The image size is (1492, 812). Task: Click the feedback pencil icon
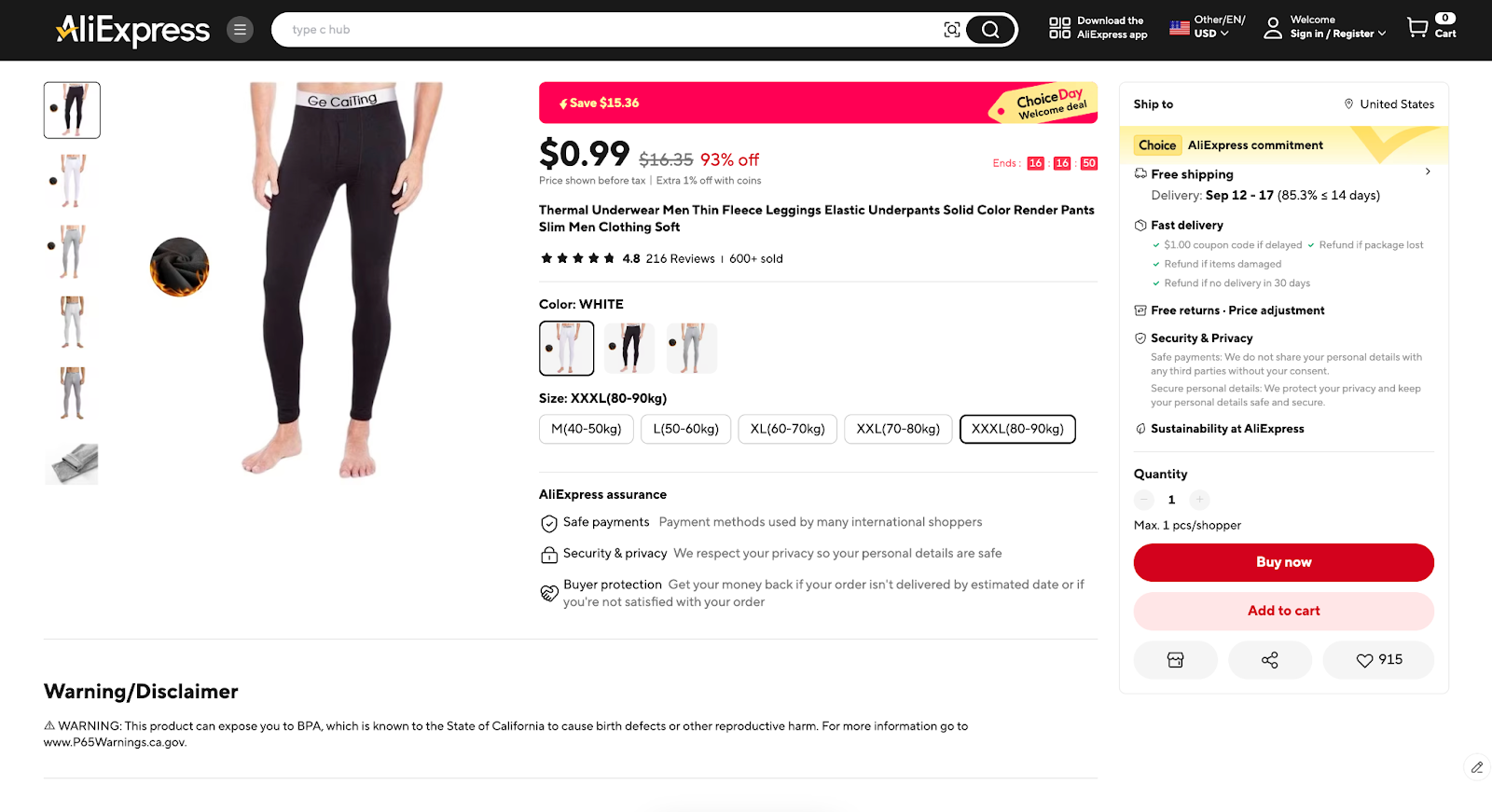pos(1476,767)
